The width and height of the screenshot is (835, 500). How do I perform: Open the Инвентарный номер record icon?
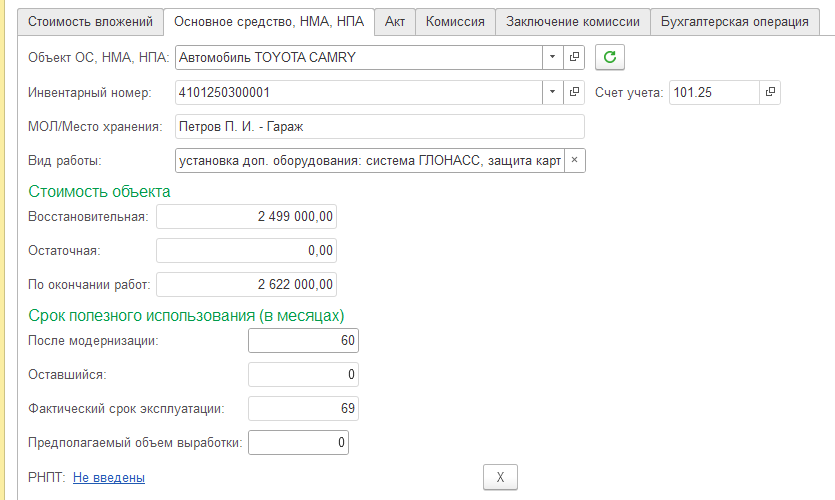[574, 93]
